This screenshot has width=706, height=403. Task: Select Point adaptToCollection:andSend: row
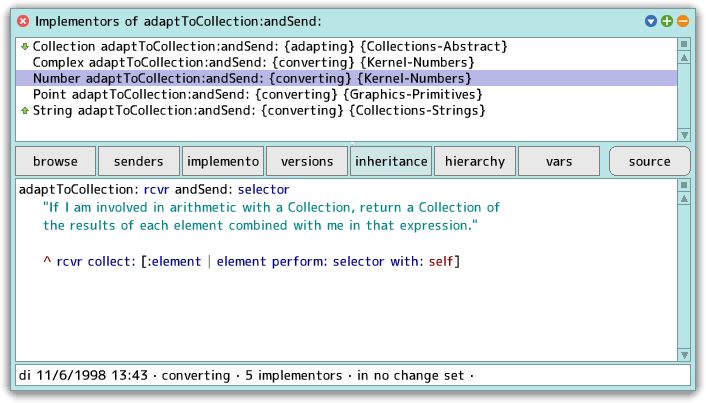(346, 95)
